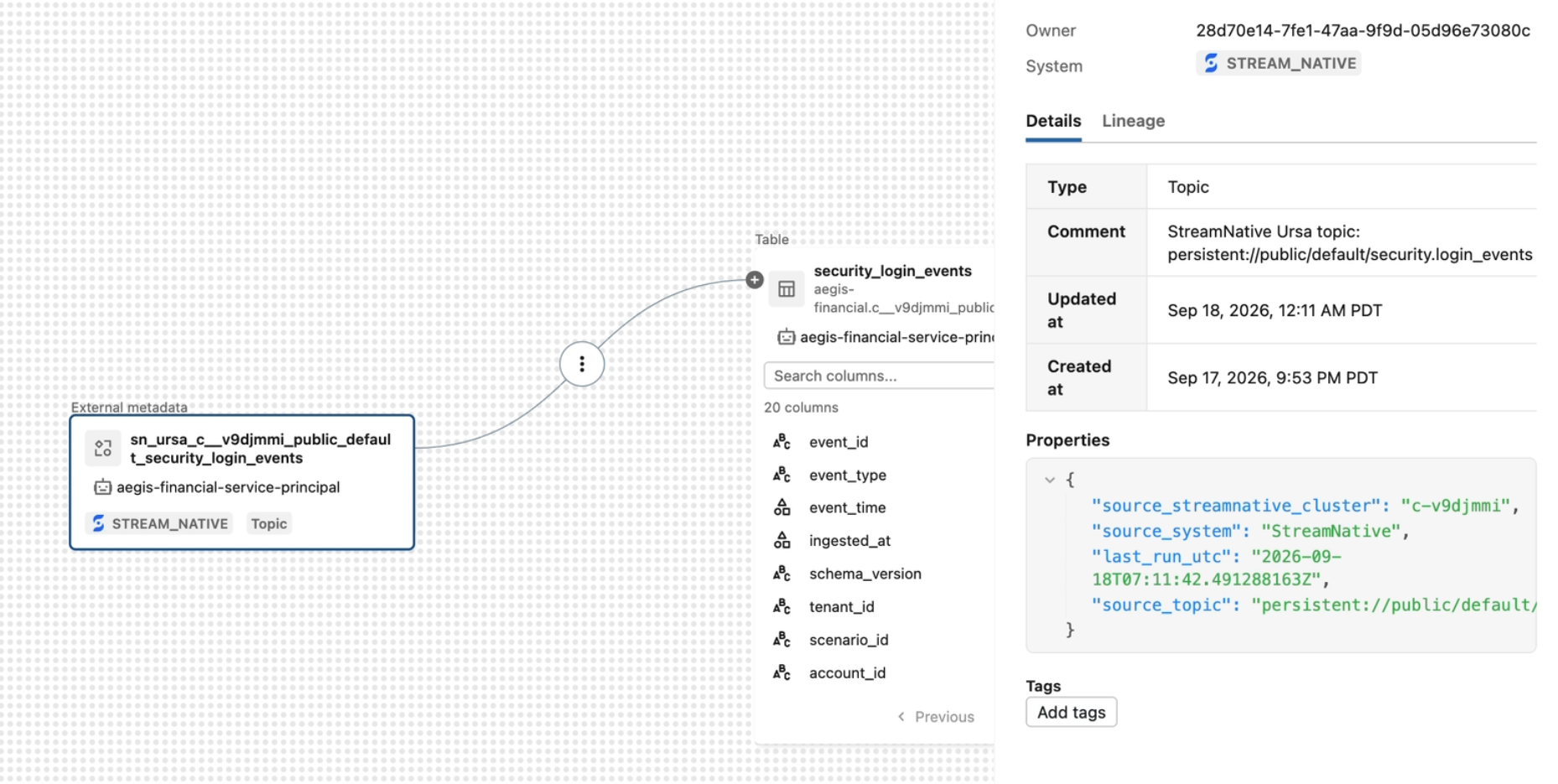Open the security_login_events table title
Screen dimensions: 1558x784
click(892, 271)
